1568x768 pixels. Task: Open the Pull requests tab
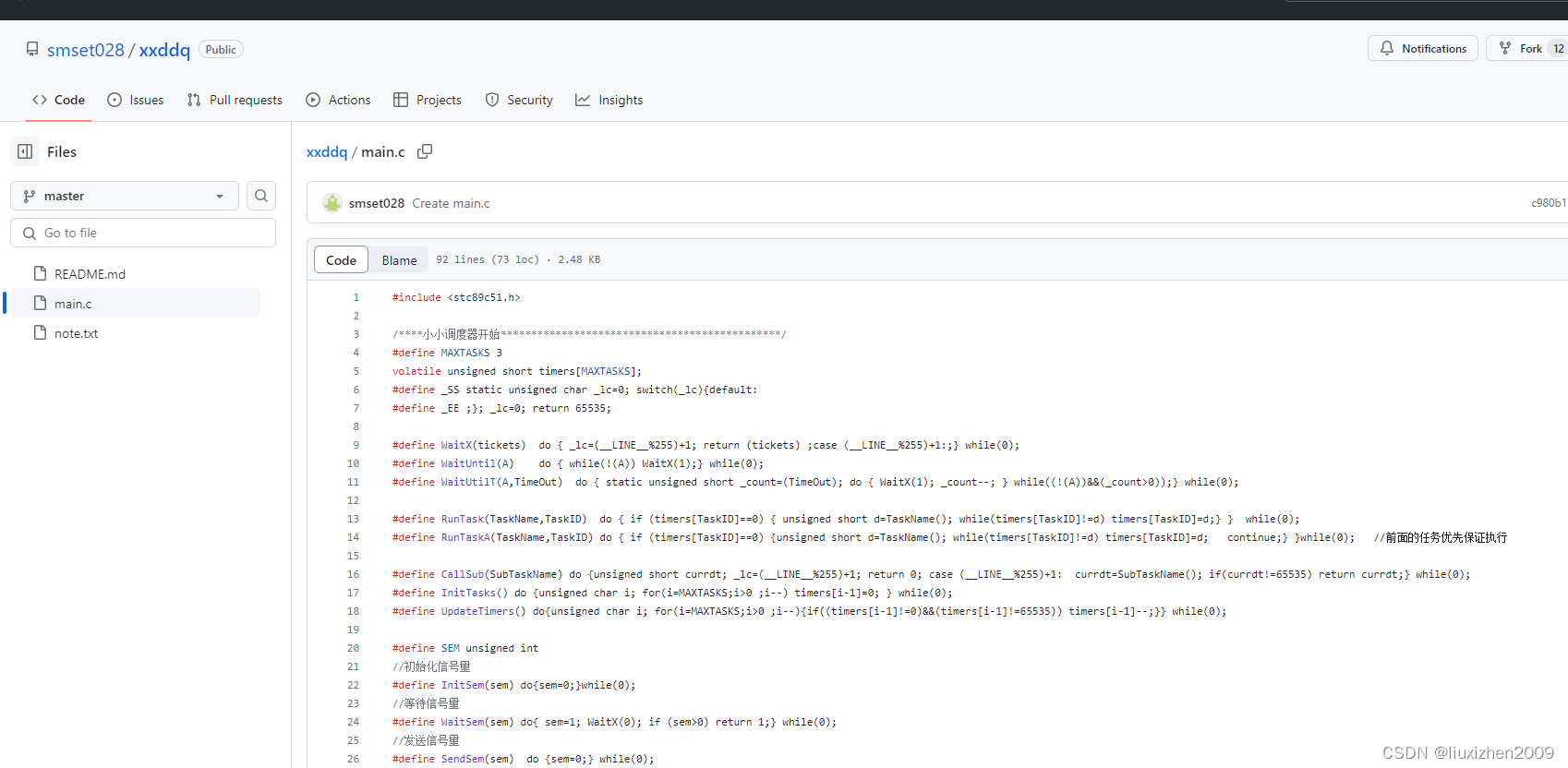tap(235, 100)
